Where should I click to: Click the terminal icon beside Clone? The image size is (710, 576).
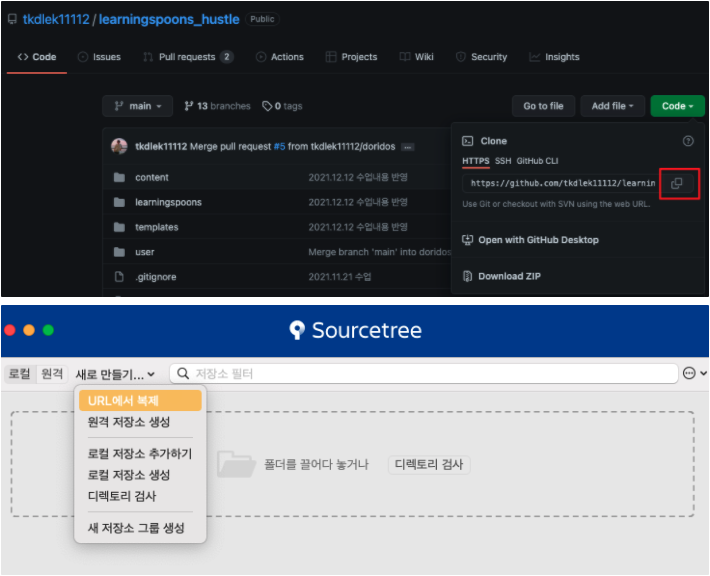click(x=468, y=141)
